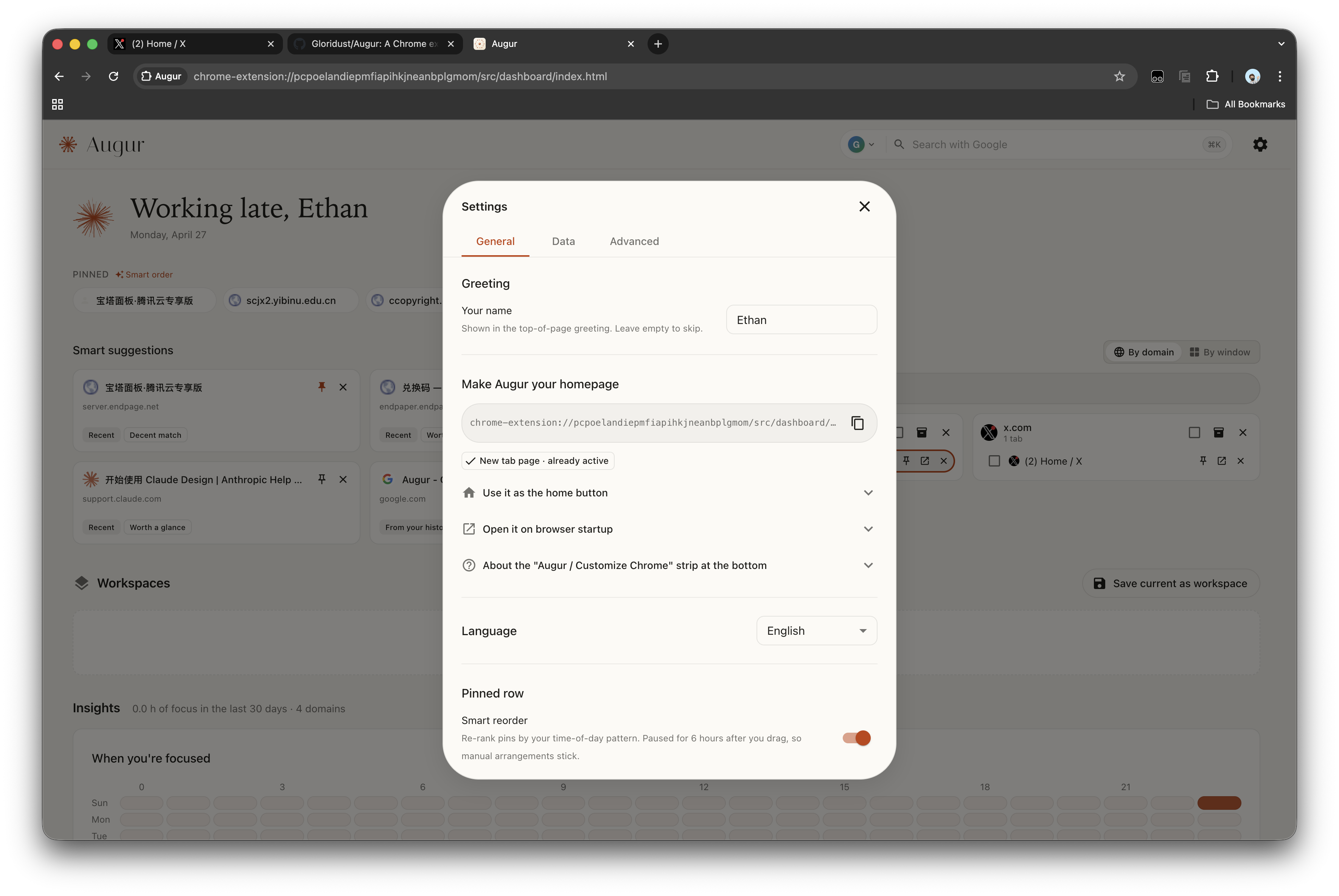Click the Your name input field
This screenshot has width=1339, height=896.
[801, 319]
